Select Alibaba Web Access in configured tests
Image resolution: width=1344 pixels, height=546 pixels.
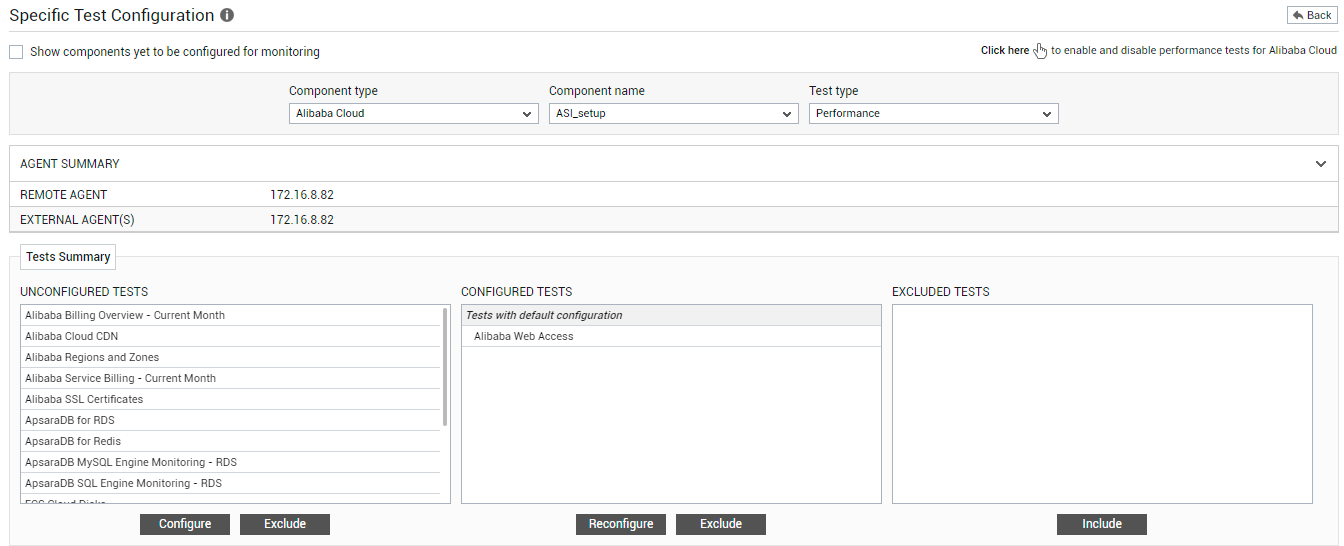click(x=672, y=336)
